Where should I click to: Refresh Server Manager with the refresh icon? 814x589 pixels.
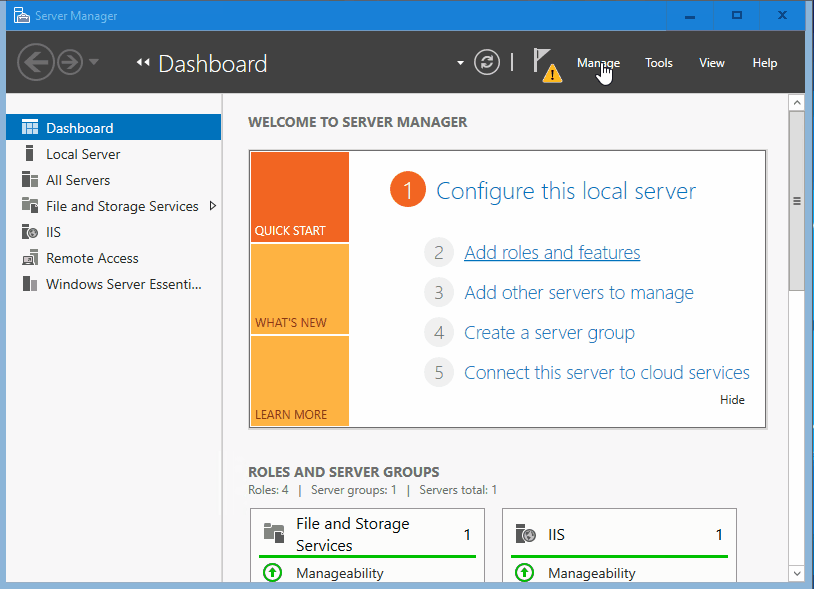pos(487,62)
